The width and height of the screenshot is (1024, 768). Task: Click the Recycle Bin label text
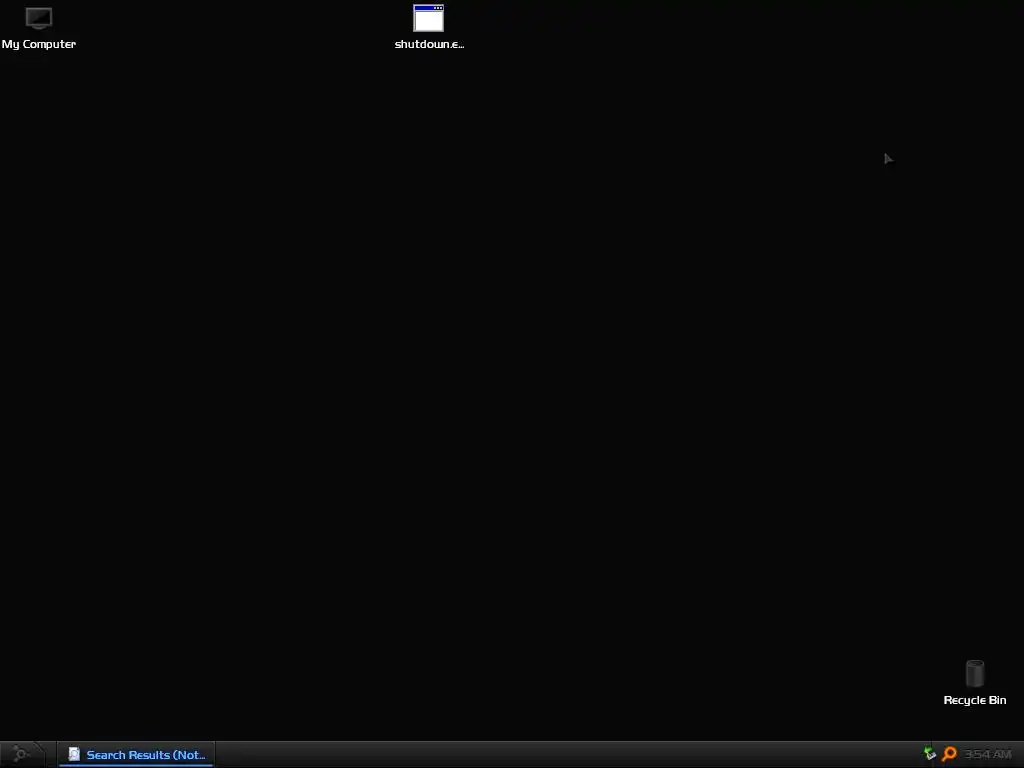(974, 700)
